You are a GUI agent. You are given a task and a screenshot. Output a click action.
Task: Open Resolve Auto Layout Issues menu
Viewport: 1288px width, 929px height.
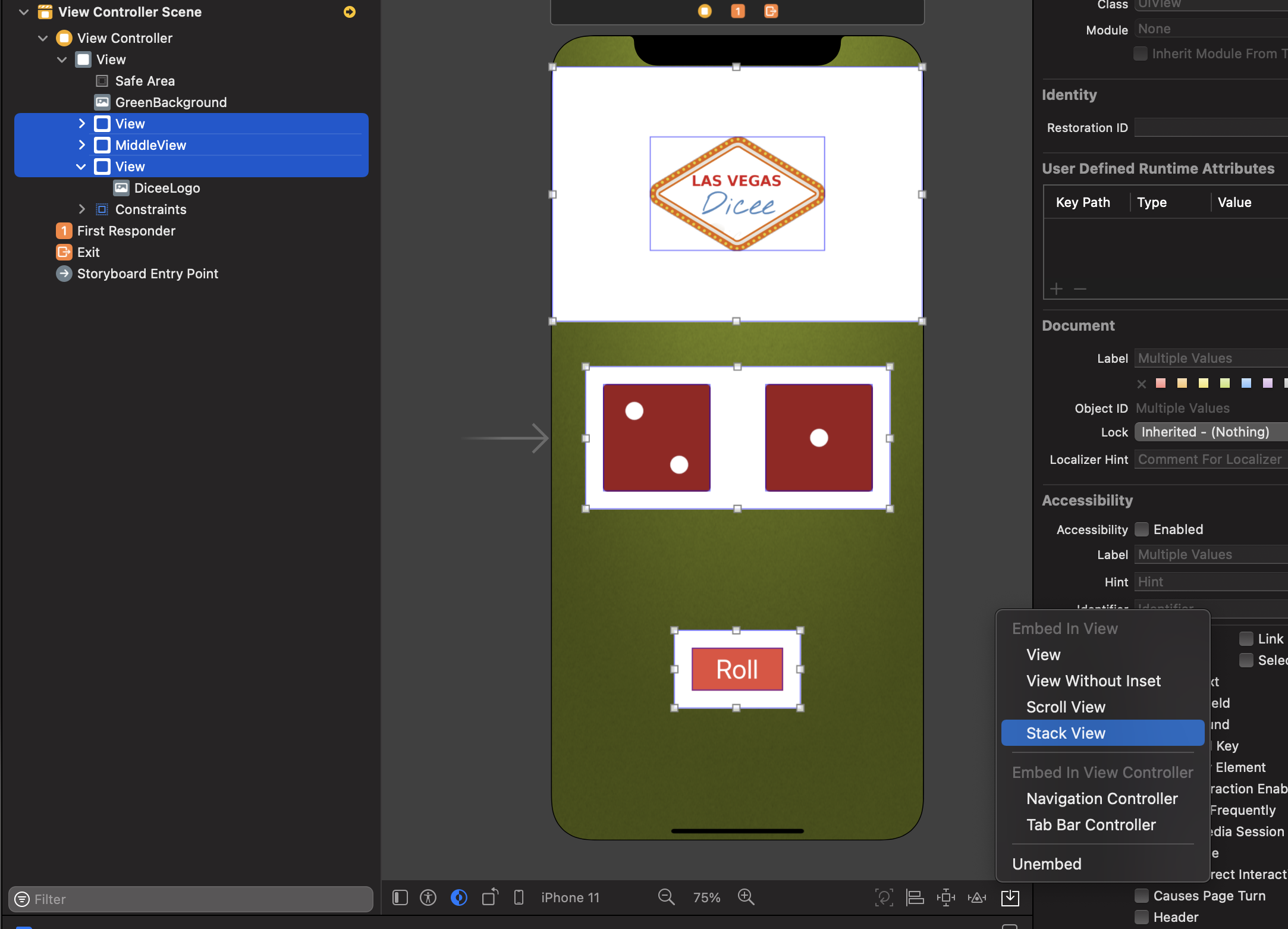(x=977, y=897)
